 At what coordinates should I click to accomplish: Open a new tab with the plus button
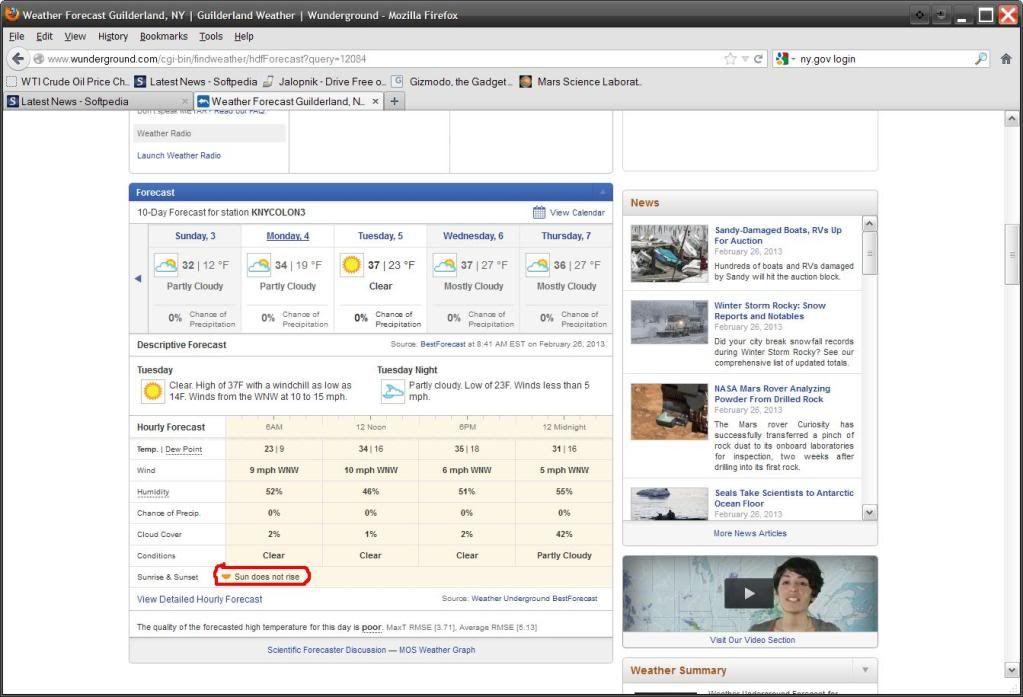click(394, 101)
